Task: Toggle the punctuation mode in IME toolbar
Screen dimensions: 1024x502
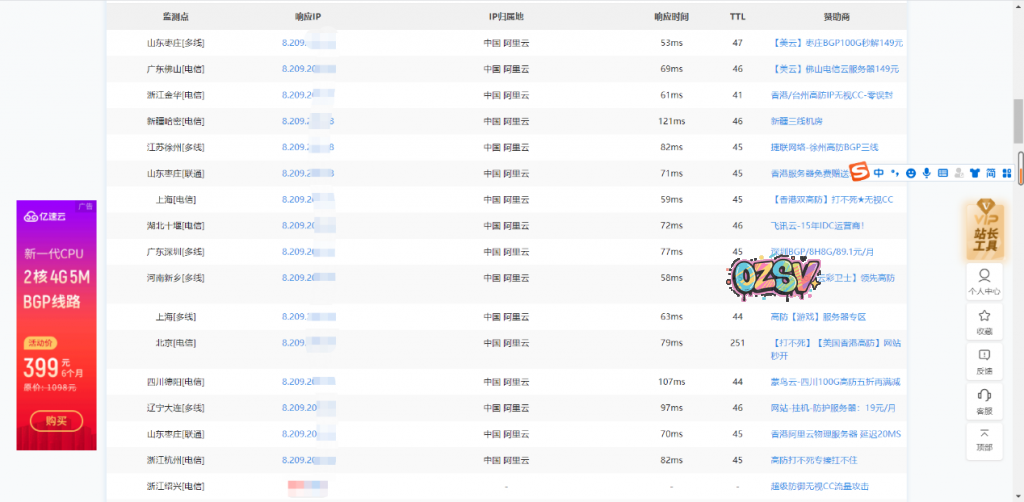Action: coord(895,173)
